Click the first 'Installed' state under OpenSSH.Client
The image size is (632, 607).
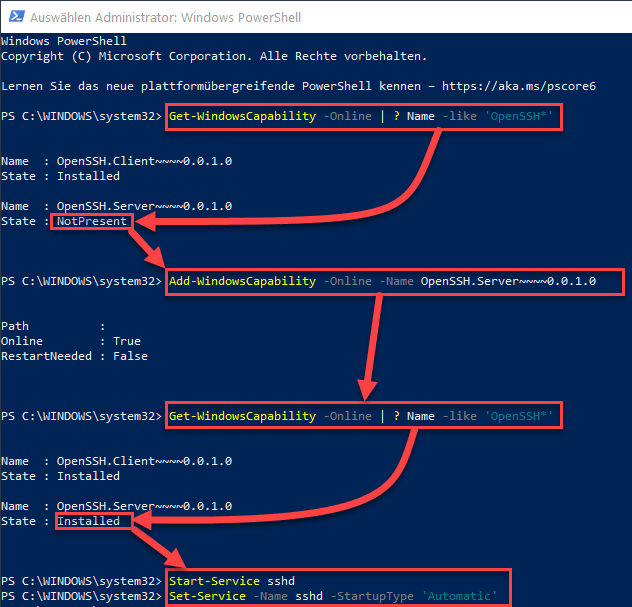point(88,176)
